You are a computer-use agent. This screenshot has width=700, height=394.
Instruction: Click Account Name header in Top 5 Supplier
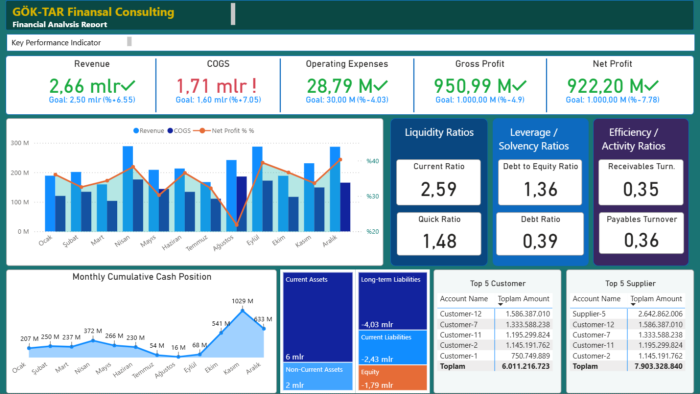pos(596,299)
